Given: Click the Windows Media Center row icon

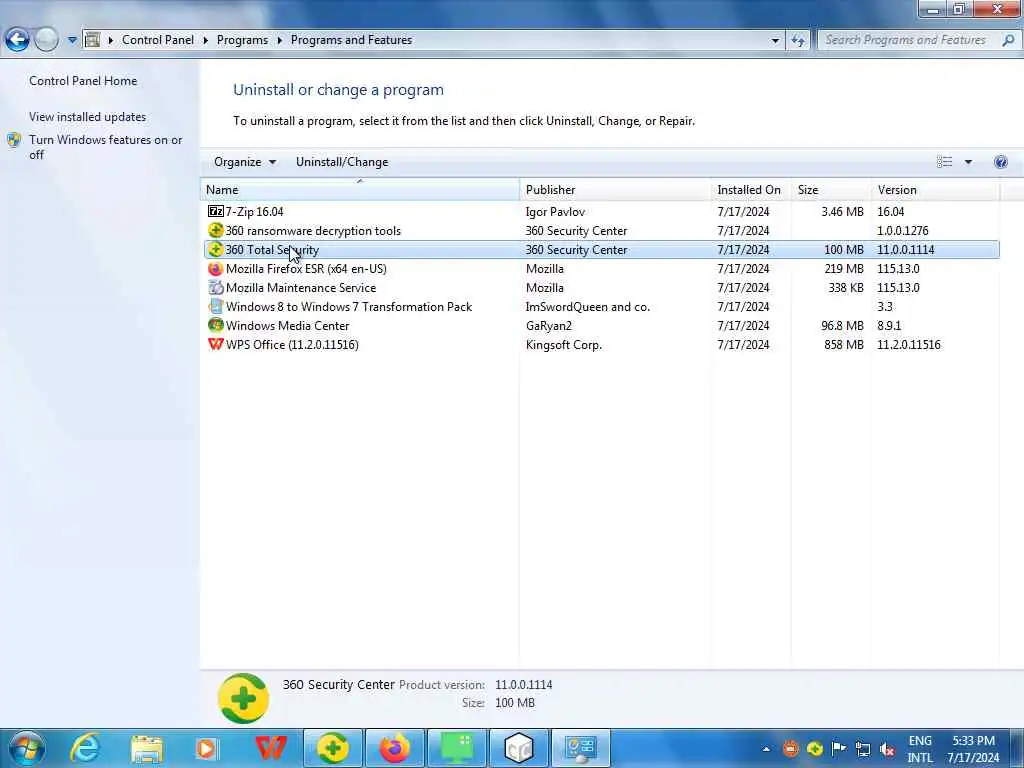Looking at the screenshot, I should 216,325.
